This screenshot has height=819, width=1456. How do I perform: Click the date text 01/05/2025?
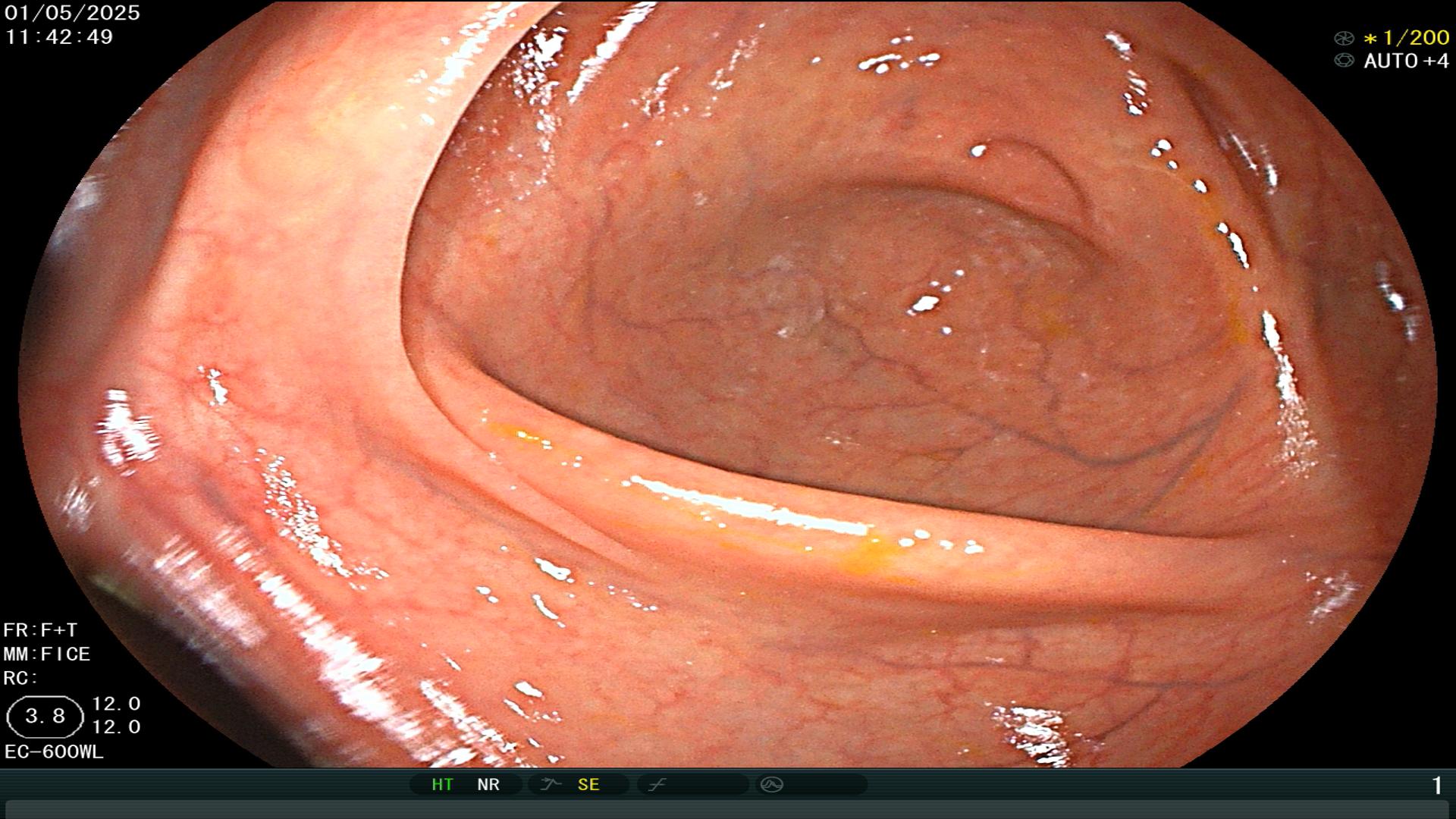point(72,13)
